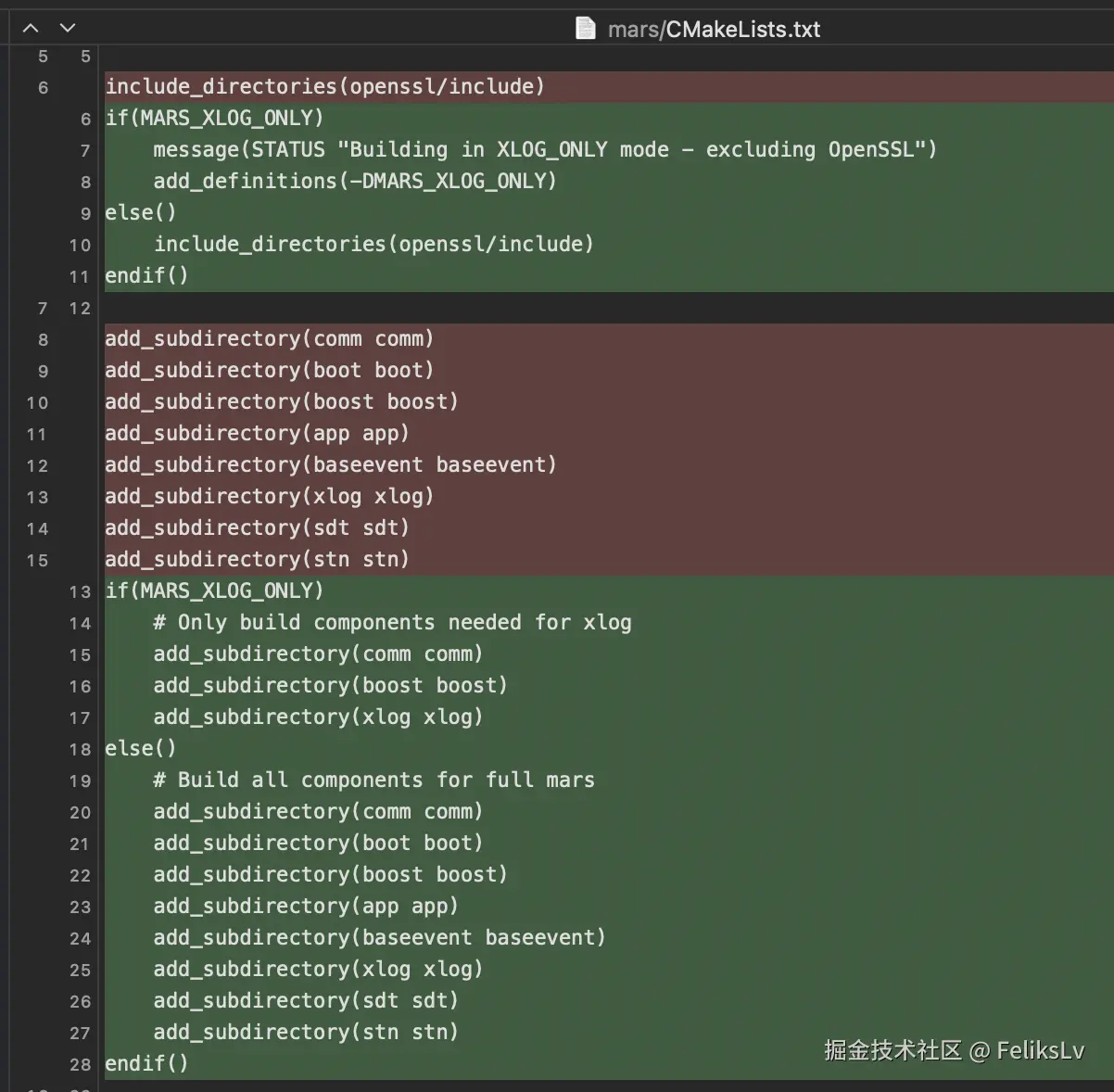This screenshot has width=1114, height=1092.
Task: Select the add_definitions(-DMARS_XLOG_ONLY) line
Action: (x=354, y=182)
